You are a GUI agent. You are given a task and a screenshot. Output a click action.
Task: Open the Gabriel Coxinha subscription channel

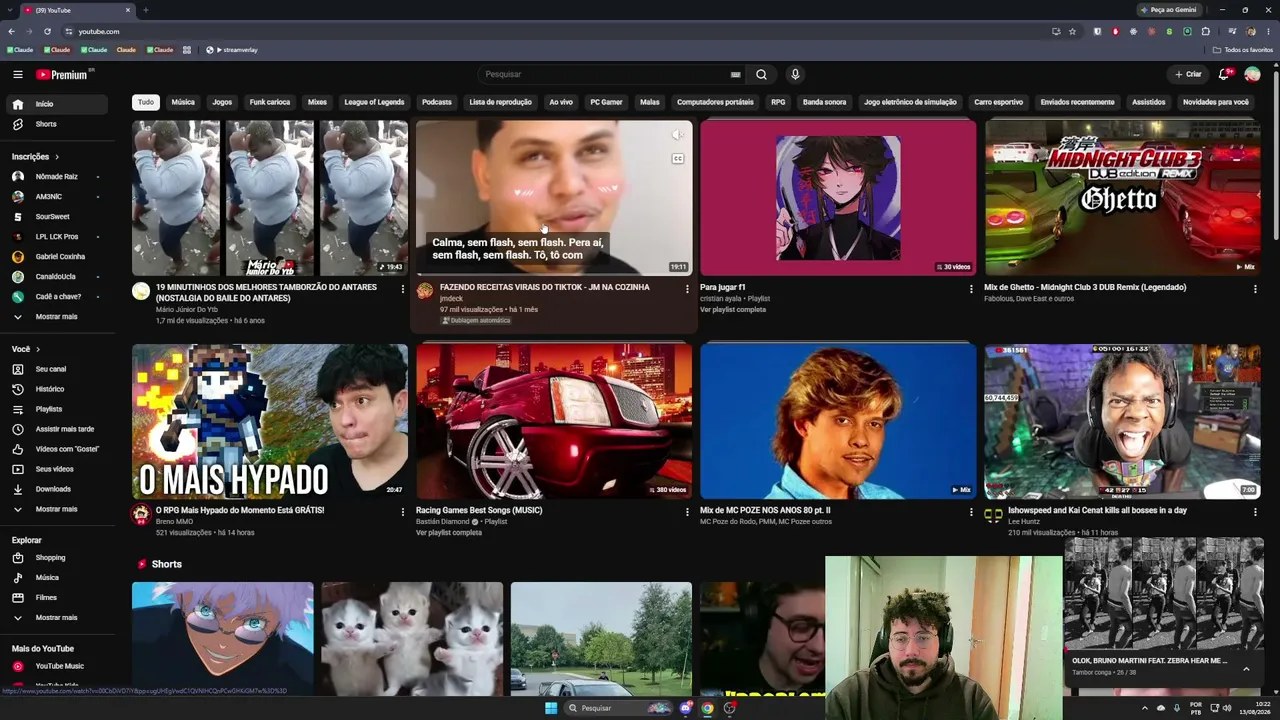click(x=58, y=257)
